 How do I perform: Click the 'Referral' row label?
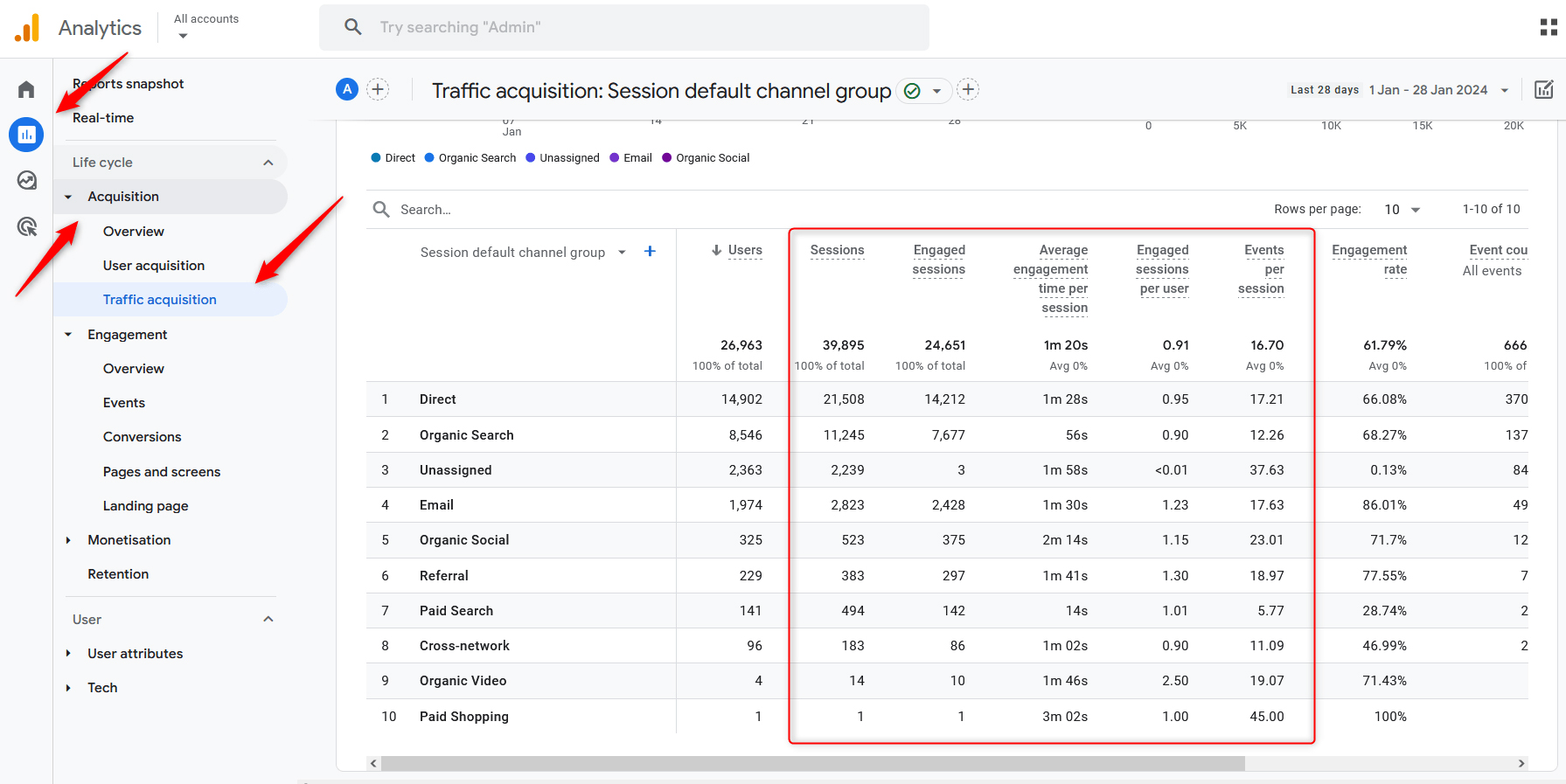(444, 576)
